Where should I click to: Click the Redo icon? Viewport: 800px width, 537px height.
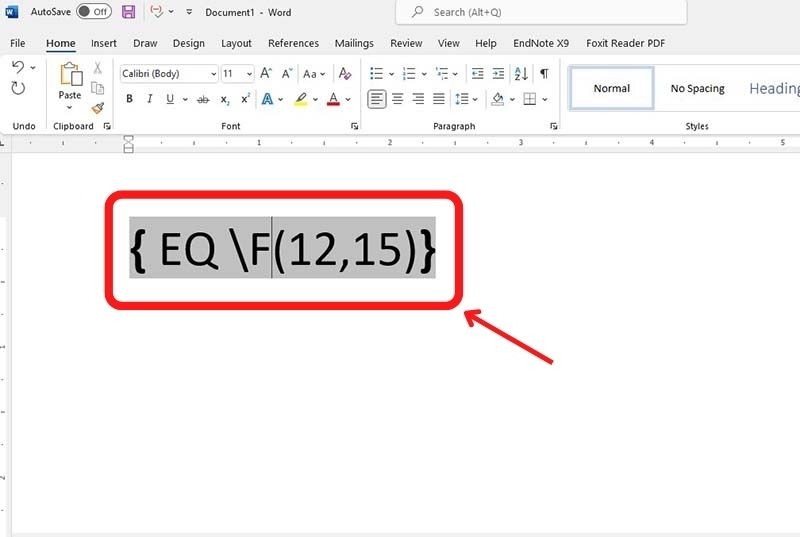18,89
